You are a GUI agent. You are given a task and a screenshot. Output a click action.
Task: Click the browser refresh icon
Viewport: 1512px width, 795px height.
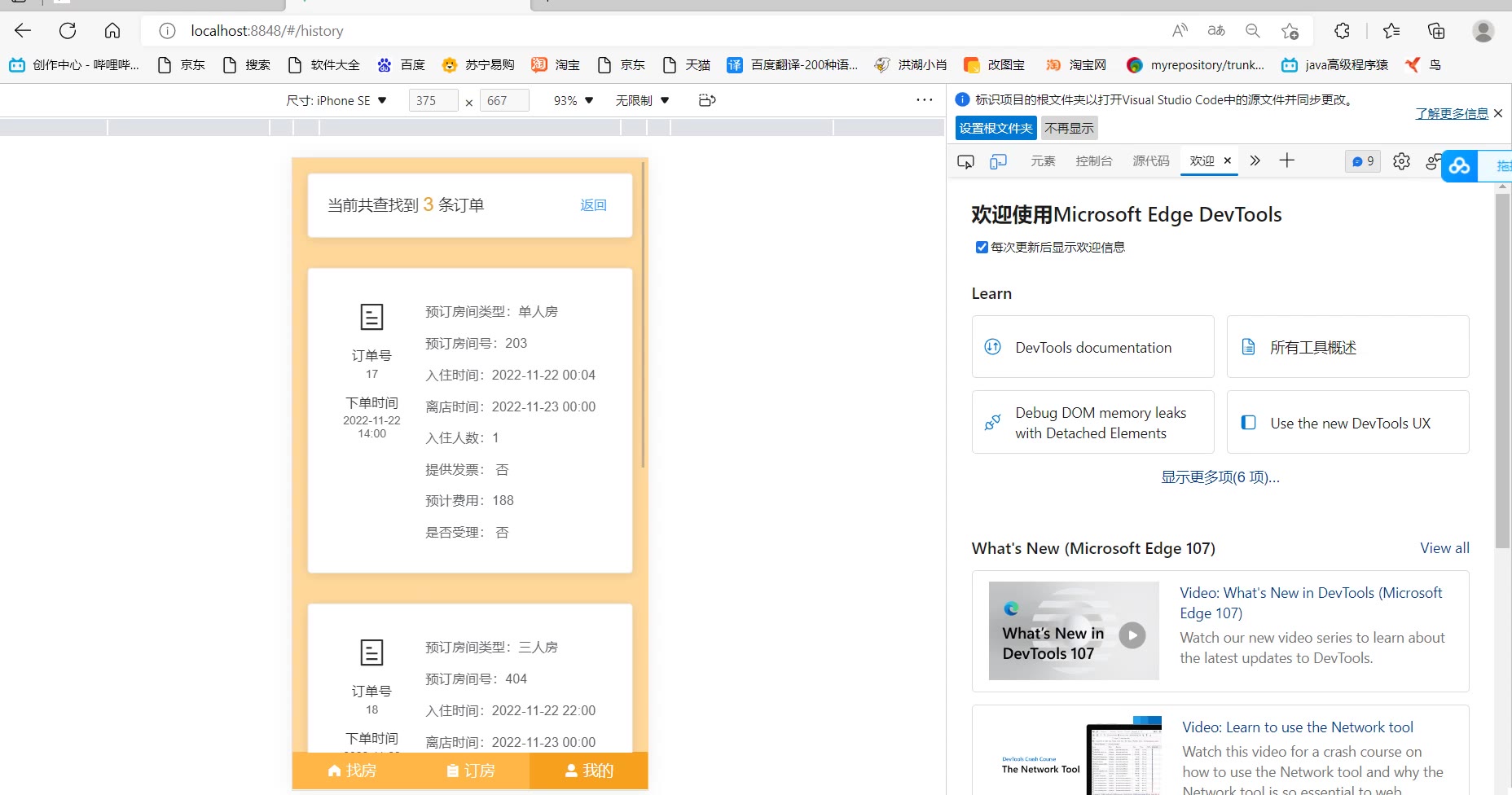tap(68, 31)
